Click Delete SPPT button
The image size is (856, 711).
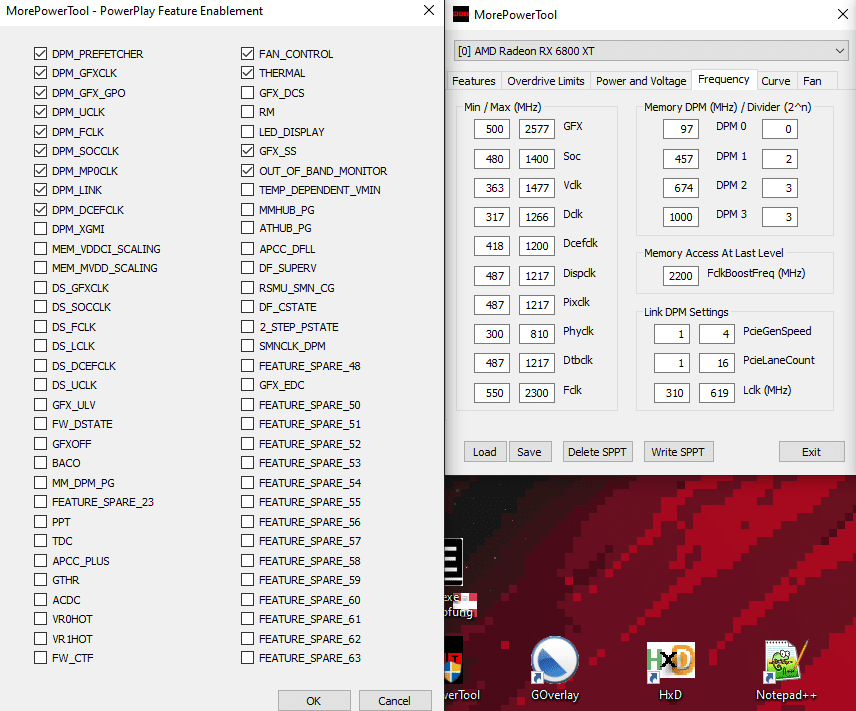click(x=597, y=452)
